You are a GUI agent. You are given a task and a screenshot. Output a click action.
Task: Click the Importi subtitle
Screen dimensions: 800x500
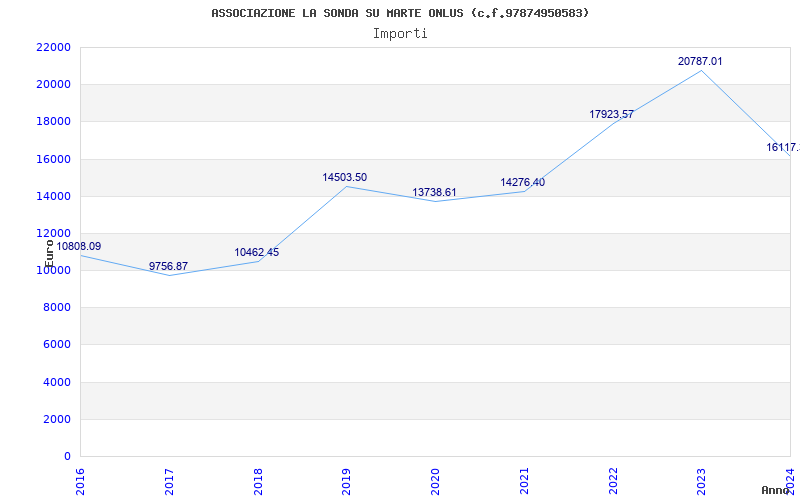[400, 34]
